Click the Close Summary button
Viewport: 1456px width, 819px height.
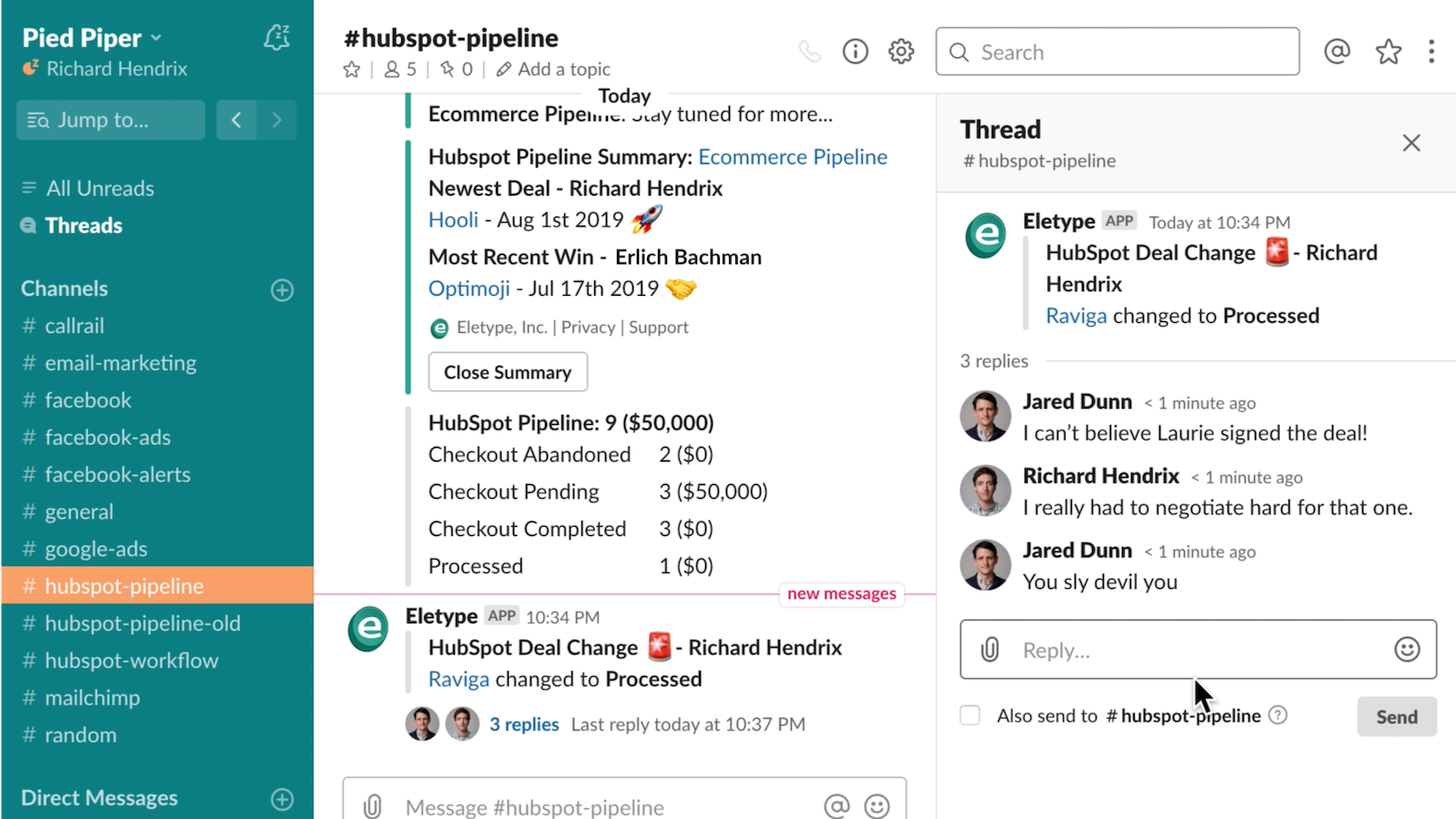pos(508,371)
